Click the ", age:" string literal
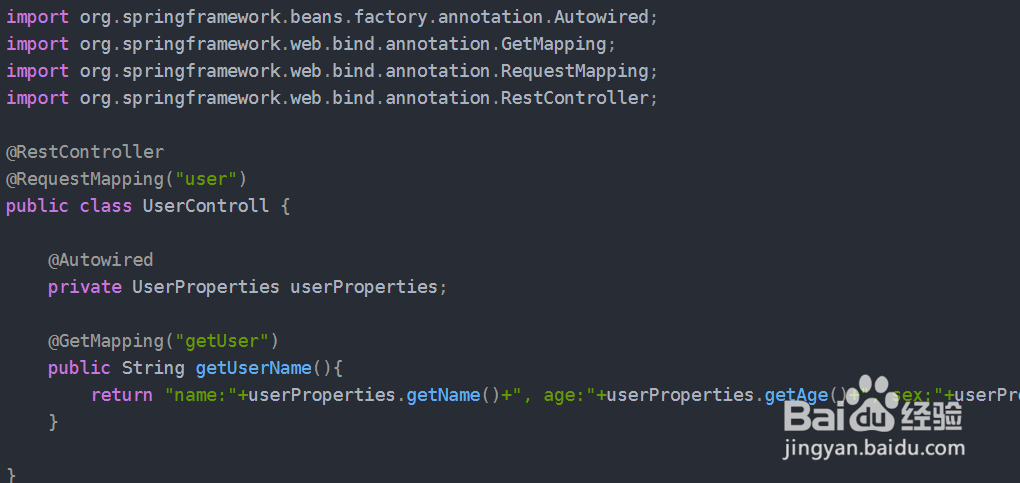 tap(554, 395)
